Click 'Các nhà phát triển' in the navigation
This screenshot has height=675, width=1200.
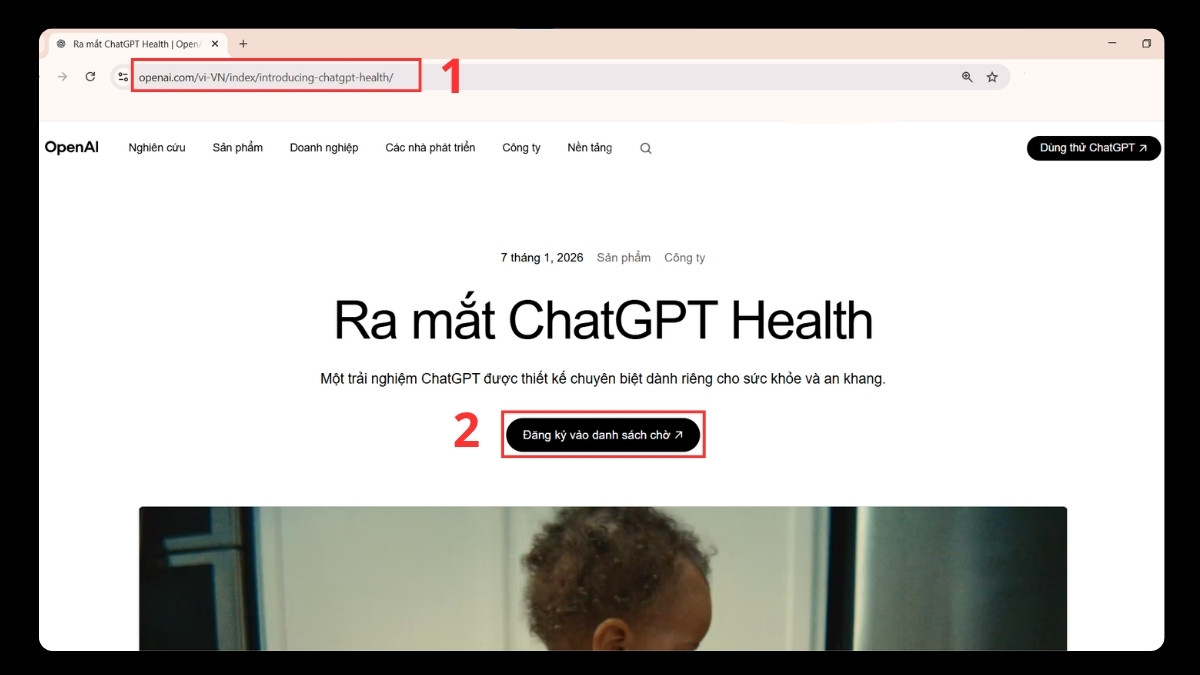click(430, 147)
